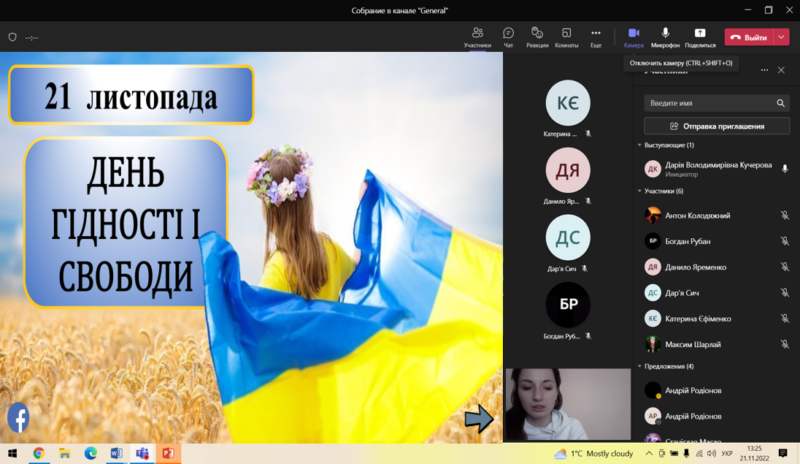Open the Еще (more) options menu
The height and width of the screenshot is (464, 800).
(x=596, y=33)
